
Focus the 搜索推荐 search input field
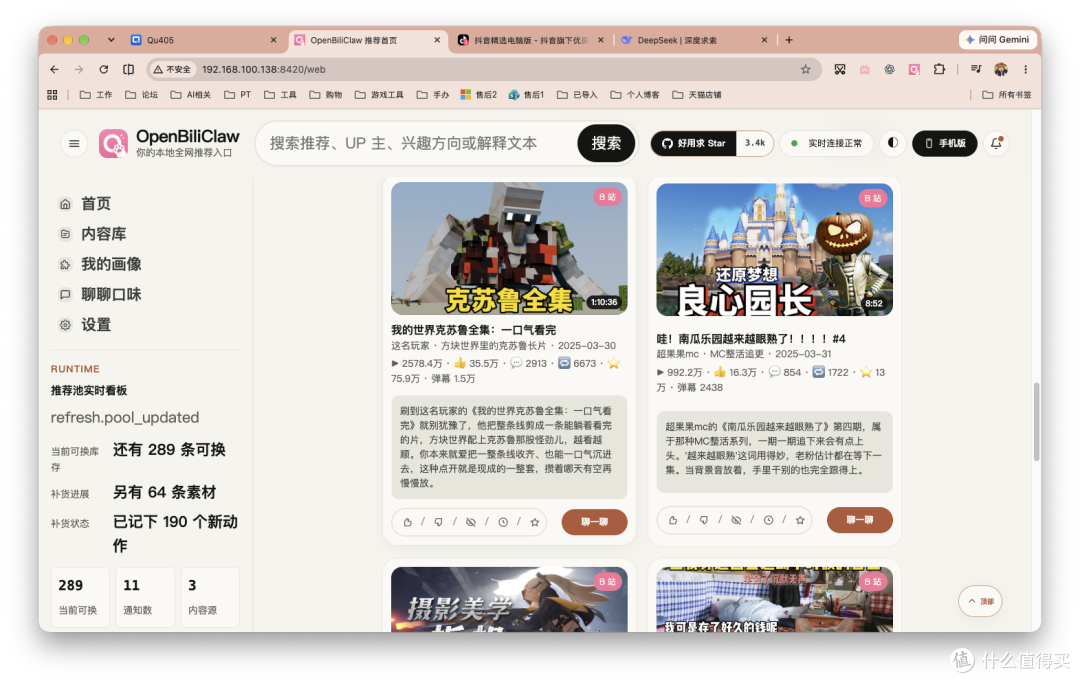pos(419,143)
